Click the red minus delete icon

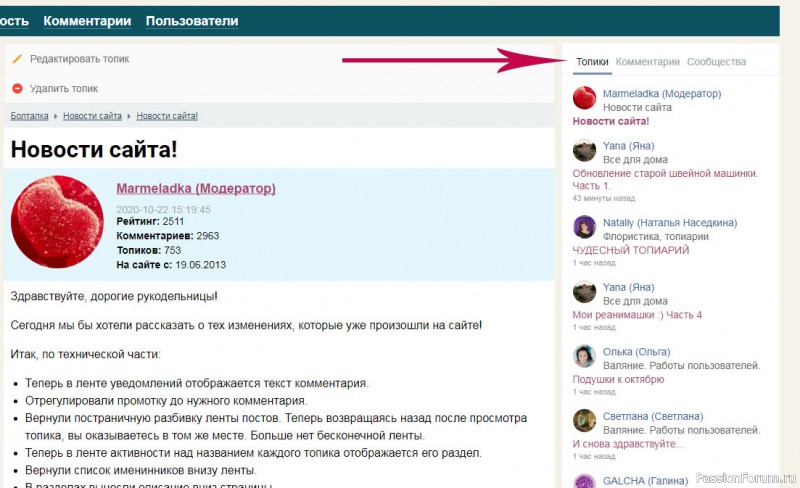[x=17, y=88]
